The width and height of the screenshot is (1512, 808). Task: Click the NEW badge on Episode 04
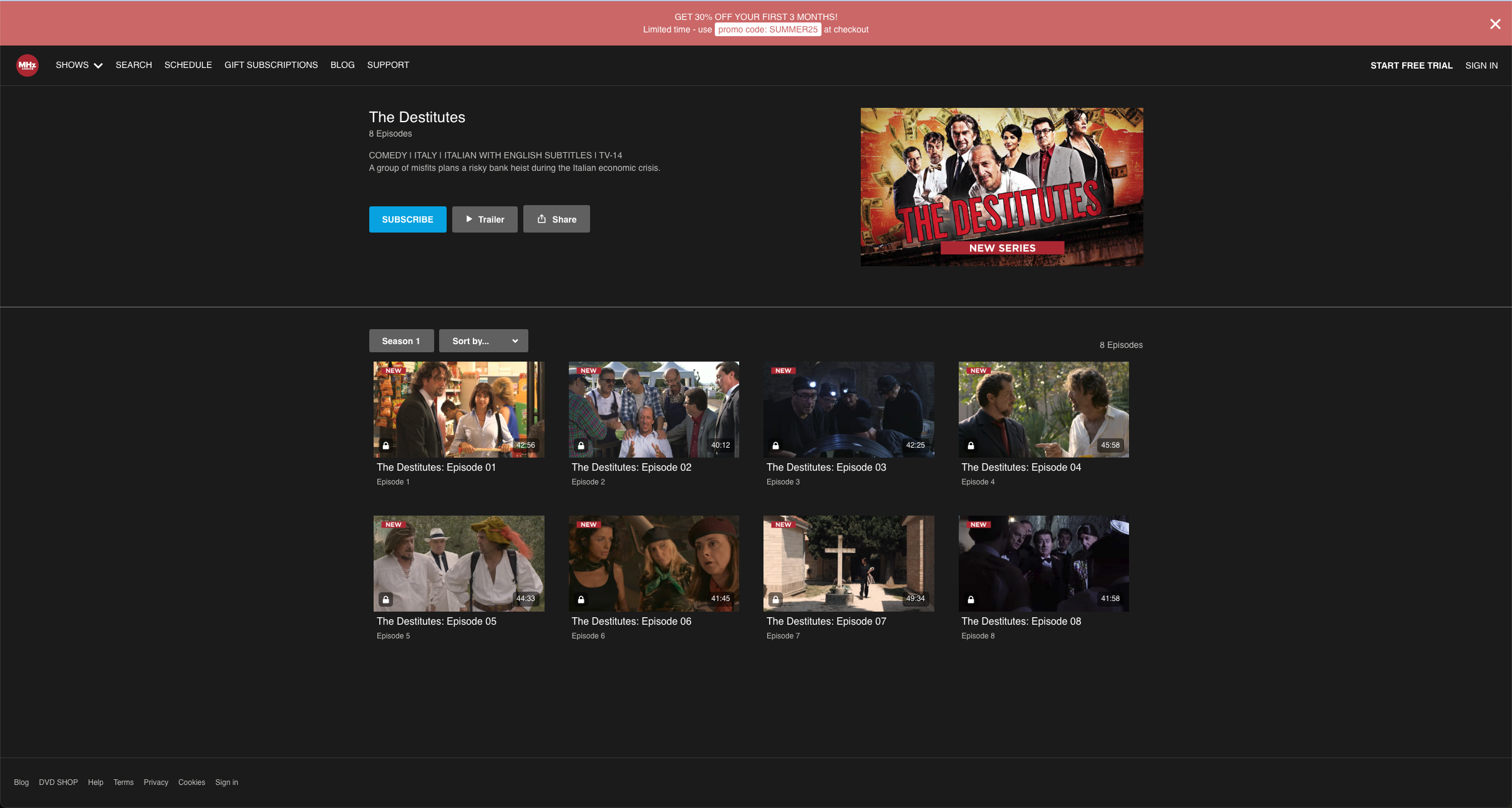point(978,370)
